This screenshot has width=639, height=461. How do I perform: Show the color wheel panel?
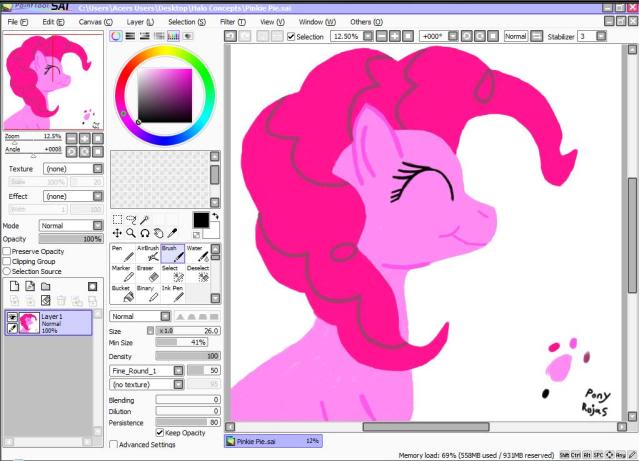pyautogui.click(x=116, y=36)
